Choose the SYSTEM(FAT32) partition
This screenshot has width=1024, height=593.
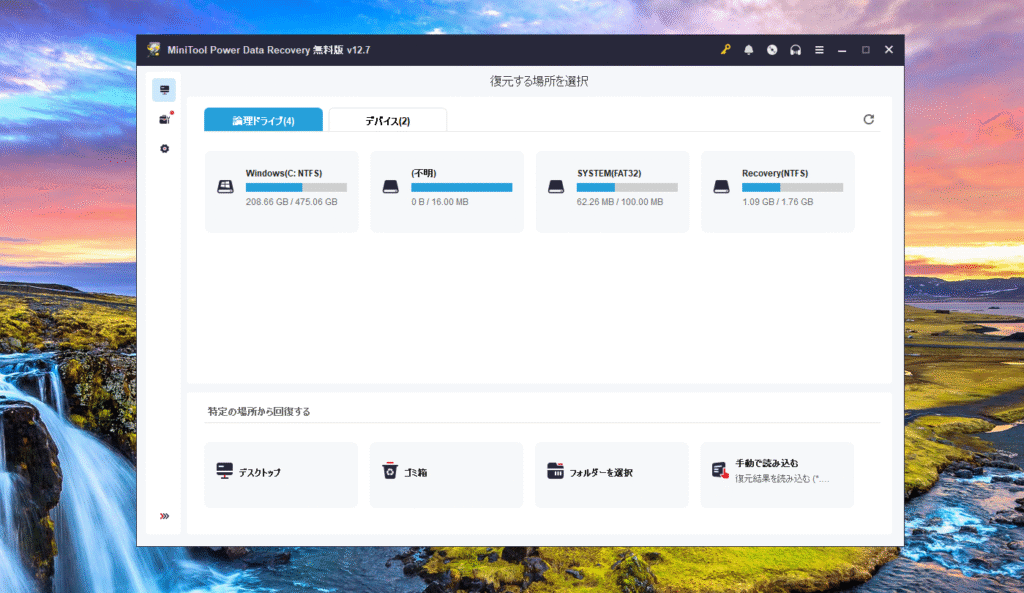point(612,191)
